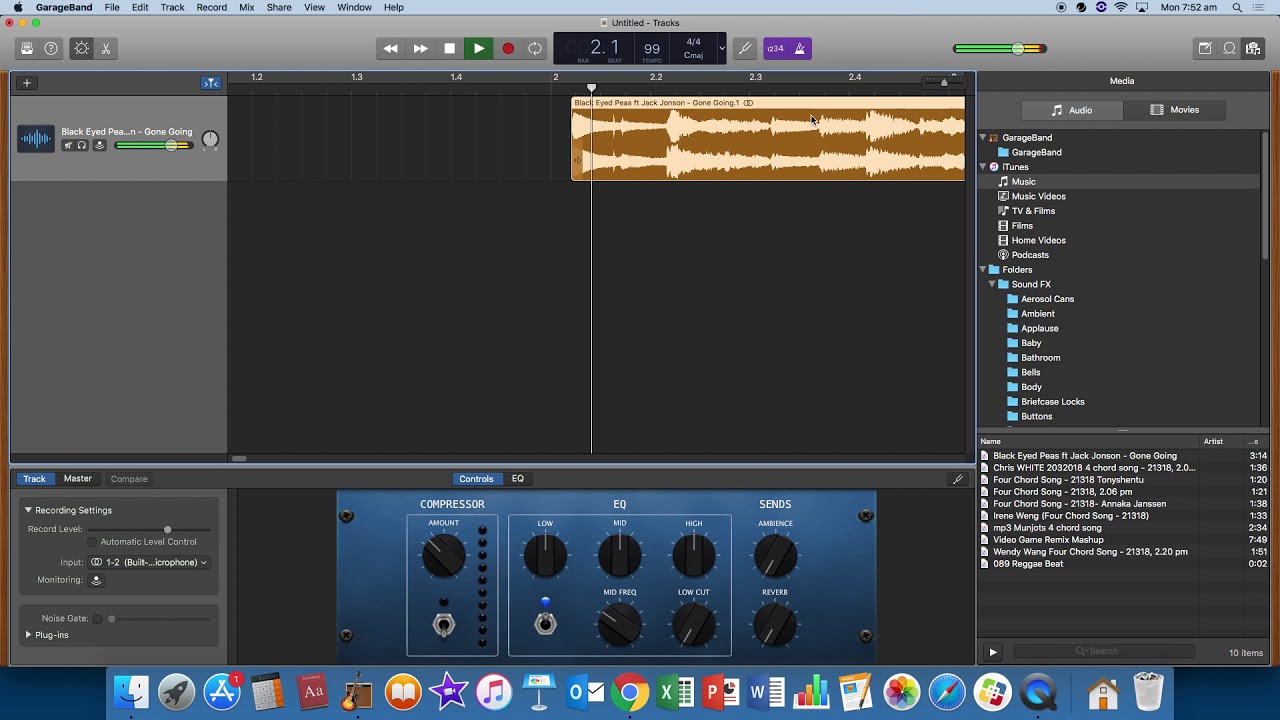The image size is (1280, 720).
Task: Collapse the iTunes tree triangle
Action: coord(983,167)
